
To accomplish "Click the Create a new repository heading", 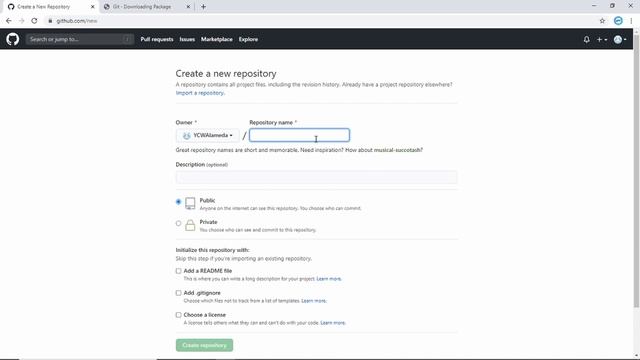I will 226,73.
